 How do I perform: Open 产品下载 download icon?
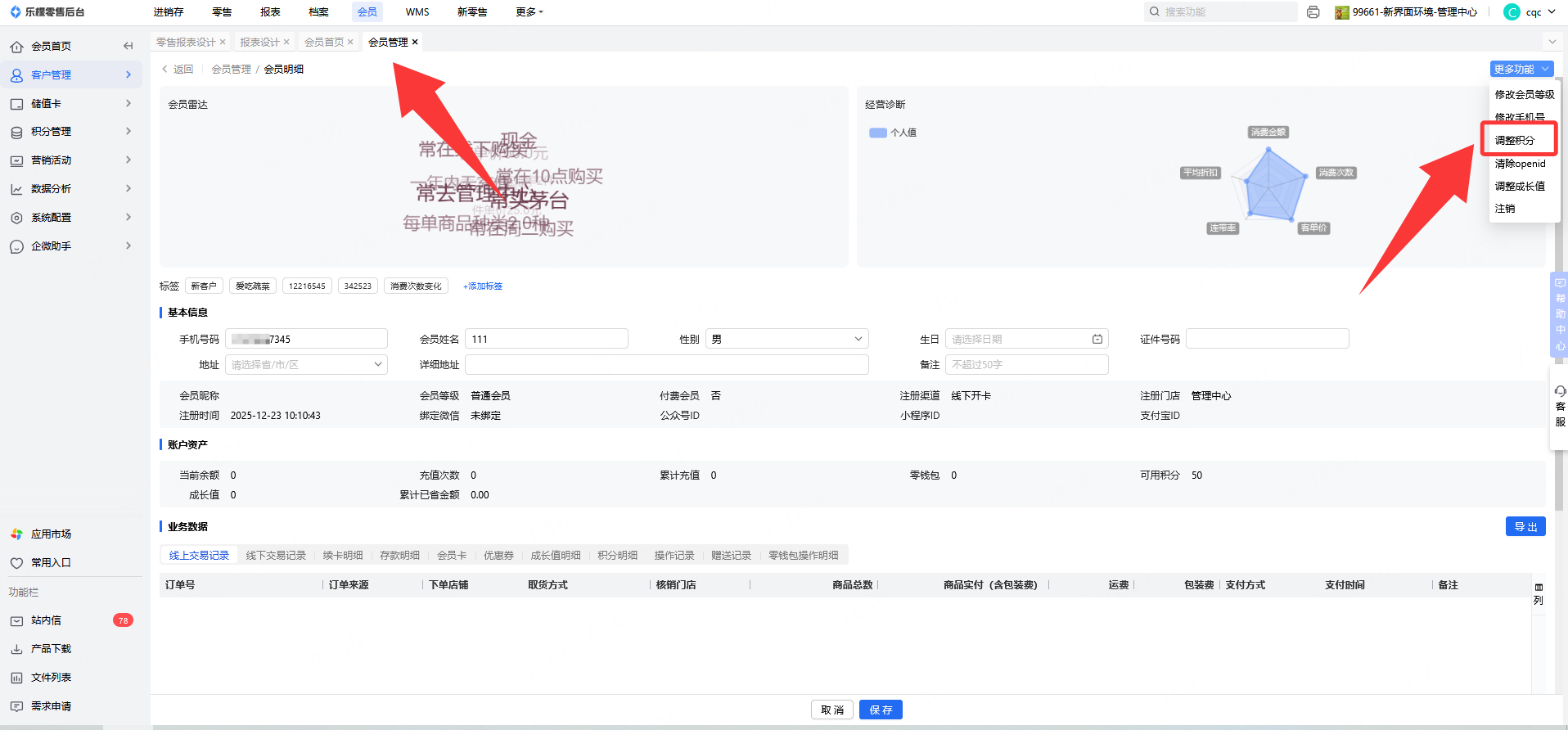pos(16,649)
